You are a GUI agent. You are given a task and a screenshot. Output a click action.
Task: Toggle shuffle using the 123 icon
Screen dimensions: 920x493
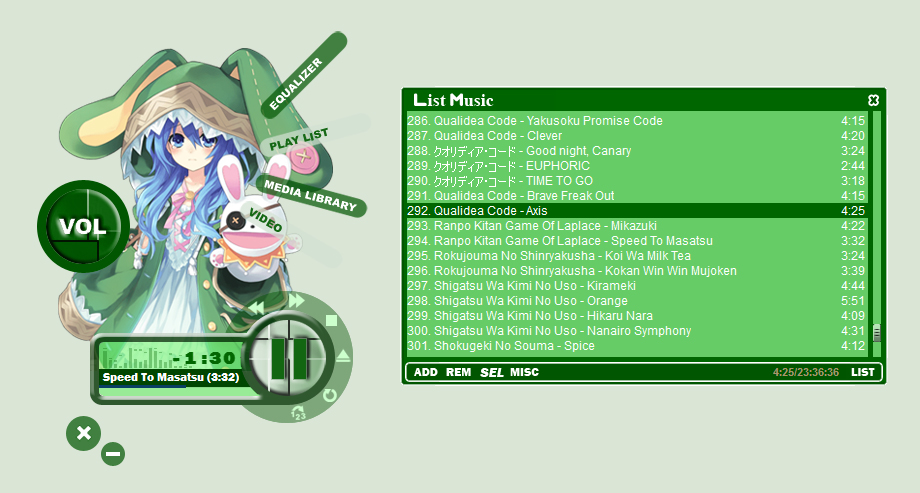(x=299, y=413)
